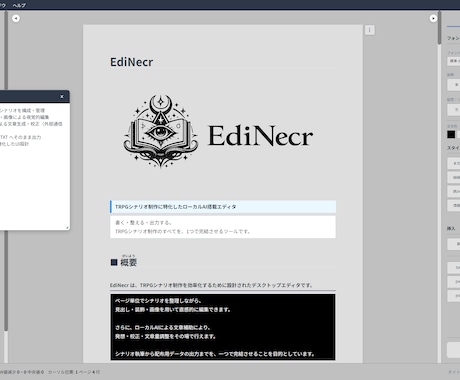The height and width of the screenshot is (380, 460).
Task: Click the paragraph starting EdiNecr は、TRPGシナリオ制作を効率化
Action: pos(211,285)
